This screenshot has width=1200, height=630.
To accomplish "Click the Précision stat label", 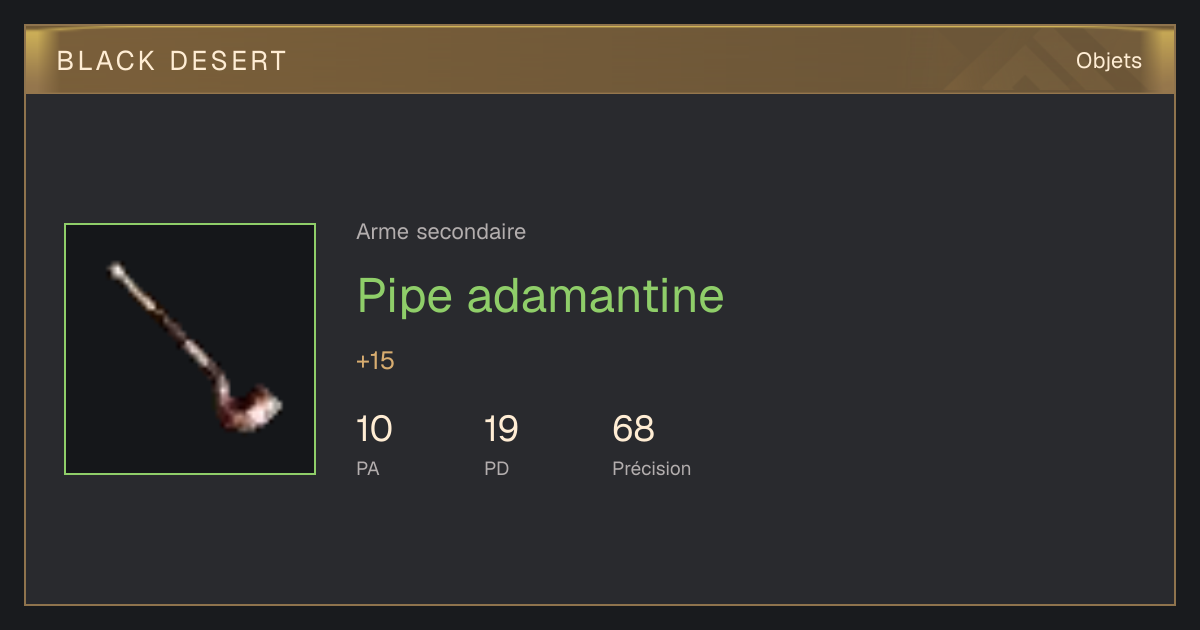I will click(x=652, y=468).
